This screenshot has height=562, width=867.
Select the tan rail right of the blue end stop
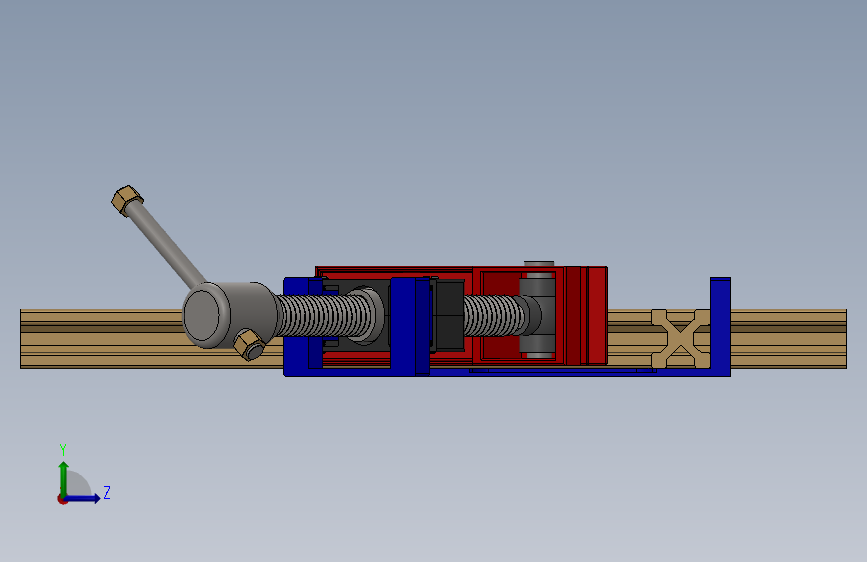(x=788, y=339)
